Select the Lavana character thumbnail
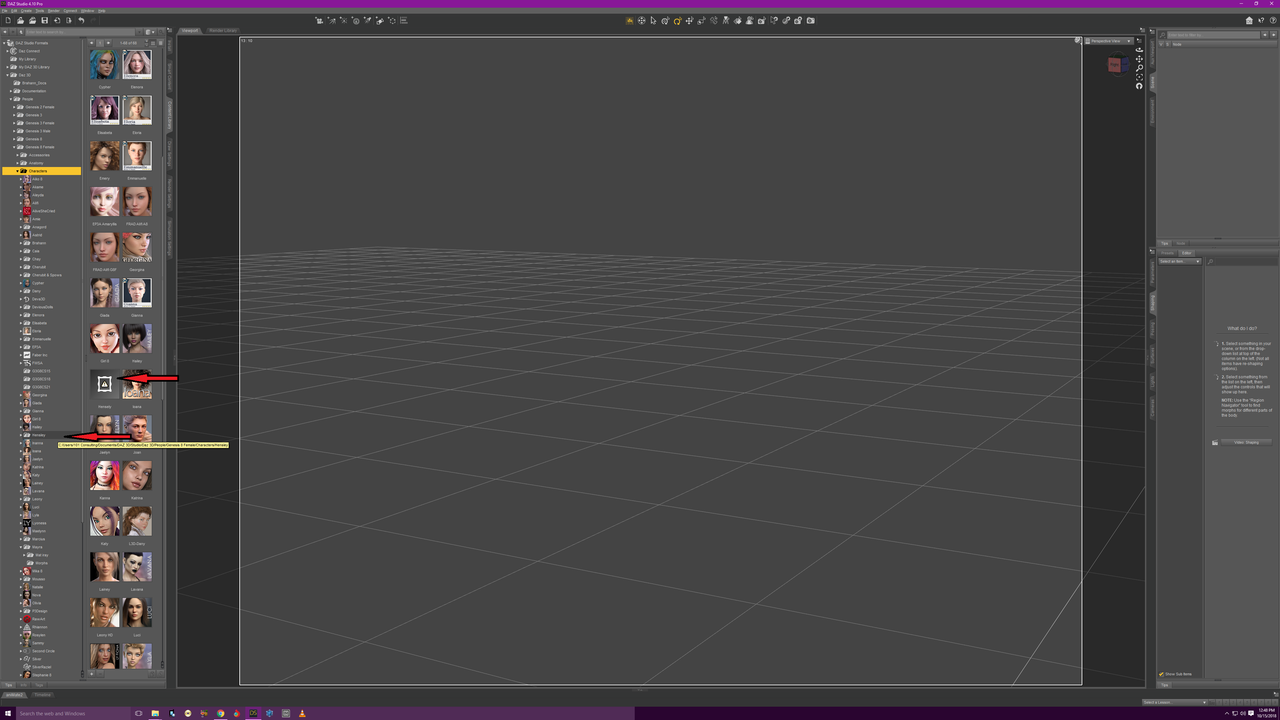 tap(137, 566)
